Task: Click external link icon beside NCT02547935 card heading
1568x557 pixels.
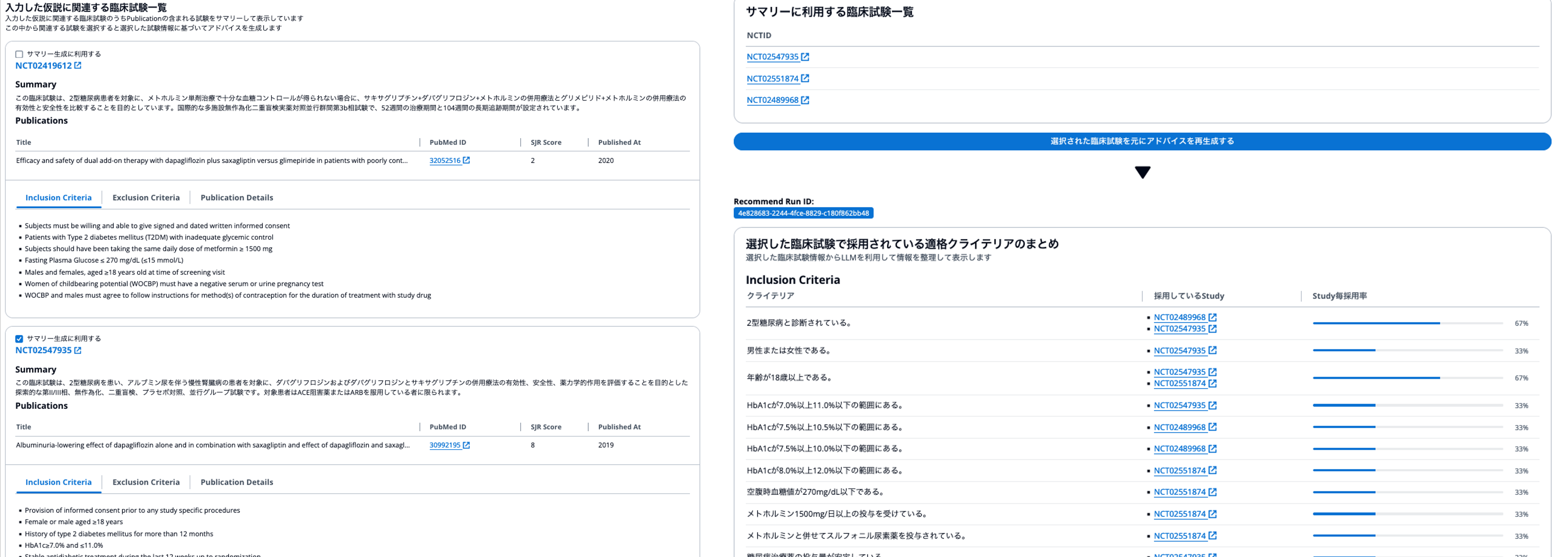Action: tap(78, 350)
